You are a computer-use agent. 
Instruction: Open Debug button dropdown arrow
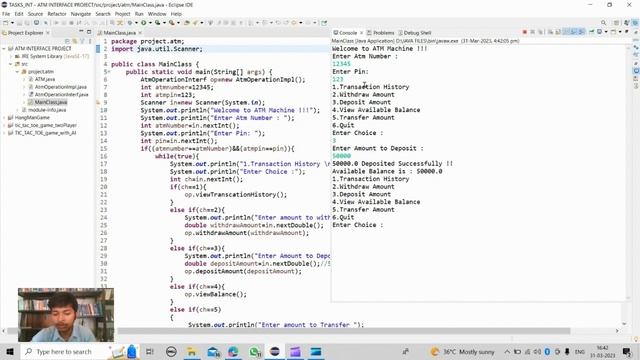[136, 23]
